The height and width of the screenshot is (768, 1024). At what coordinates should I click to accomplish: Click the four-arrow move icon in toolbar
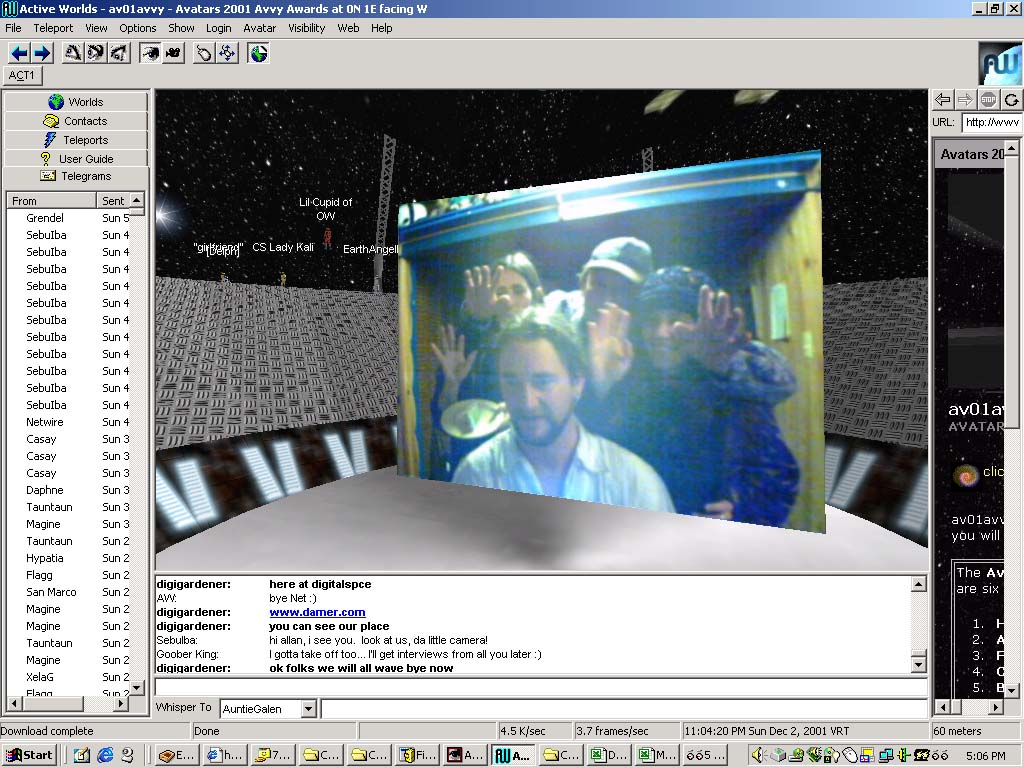[x=227, y=53]
